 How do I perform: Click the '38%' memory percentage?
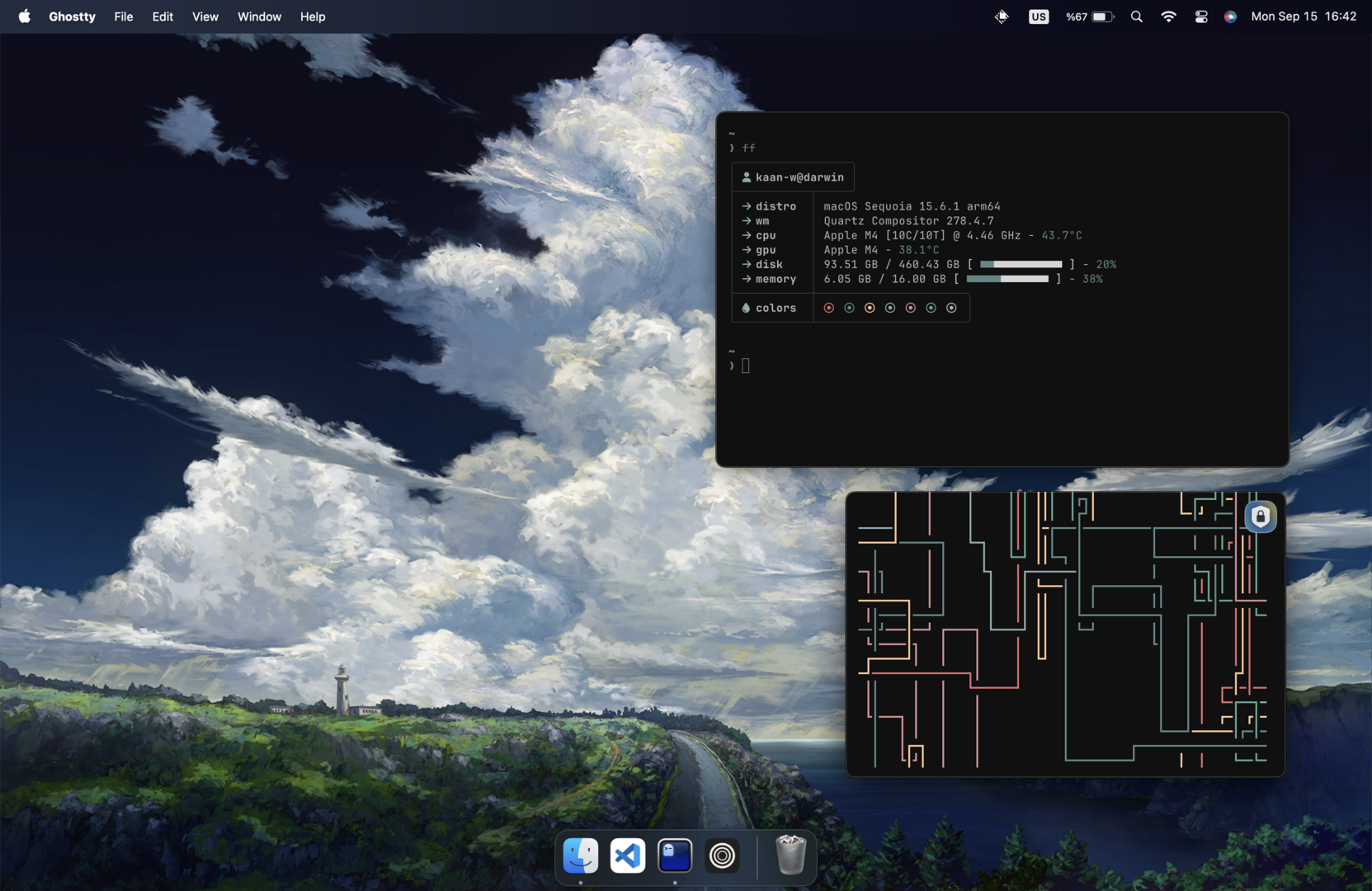pos(1092,279)
